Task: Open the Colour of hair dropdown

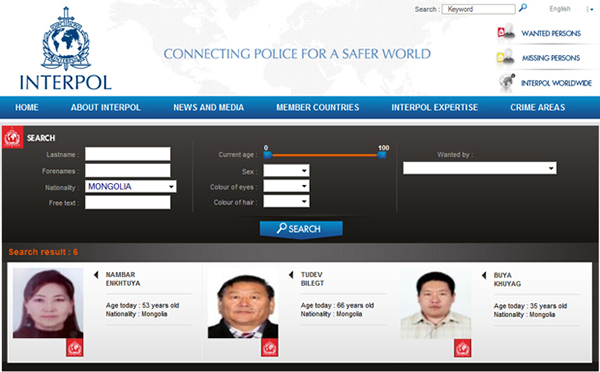Action: point(286,201)
